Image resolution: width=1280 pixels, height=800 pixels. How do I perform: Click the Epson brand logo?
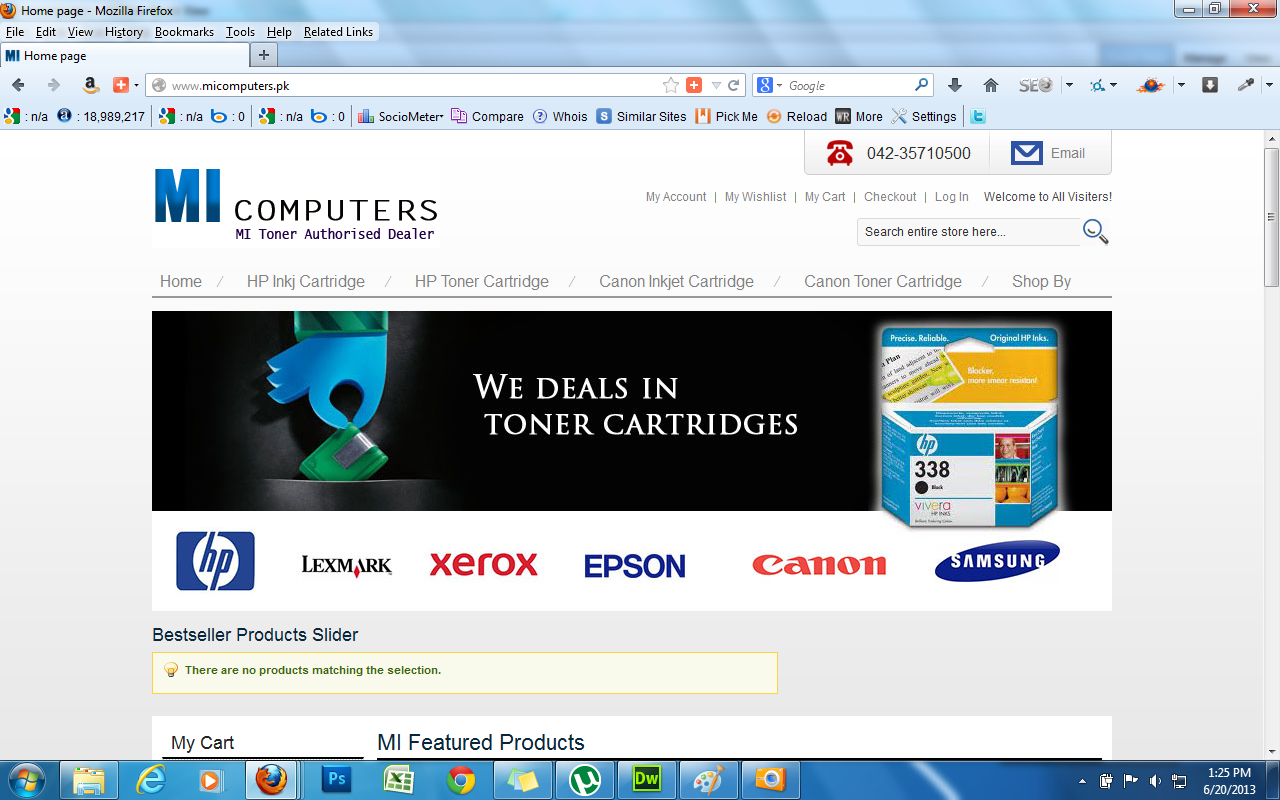(635, 566)
